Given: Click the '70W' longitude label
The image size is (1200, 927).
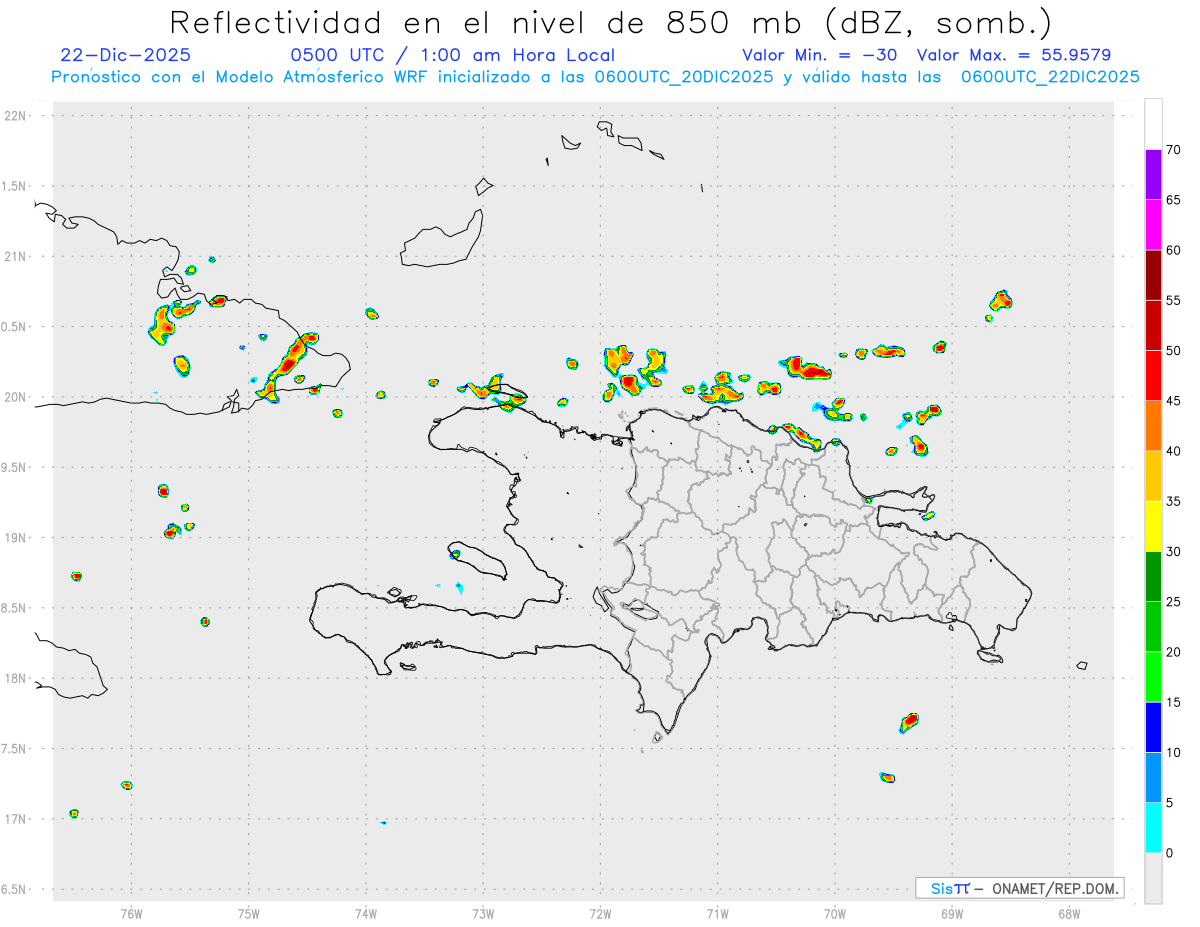Looking at the screenshot, I should [x=835, y=913].
